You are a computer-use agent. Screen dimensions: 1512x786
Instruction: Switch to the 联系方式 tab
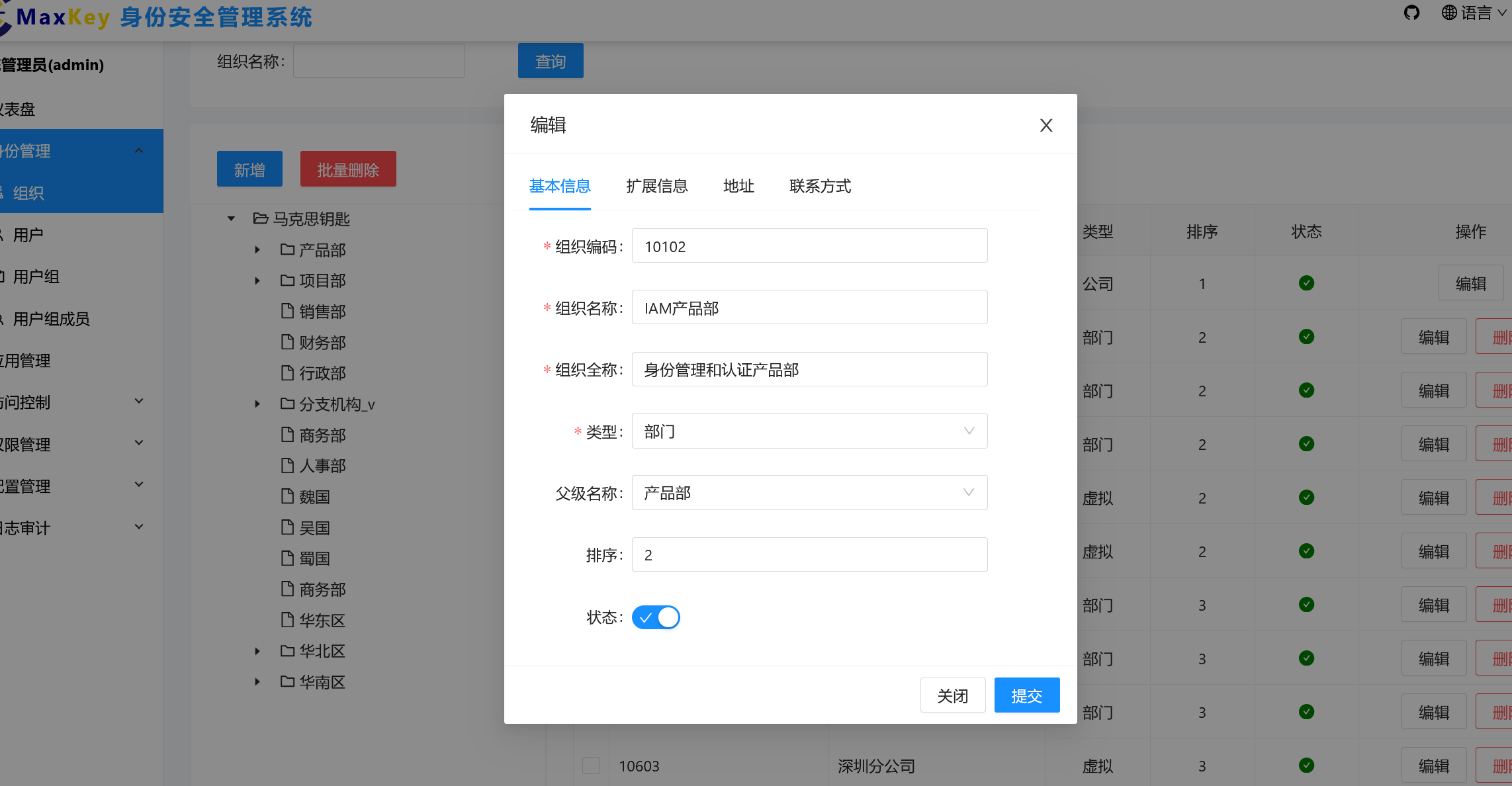point(820,187)
